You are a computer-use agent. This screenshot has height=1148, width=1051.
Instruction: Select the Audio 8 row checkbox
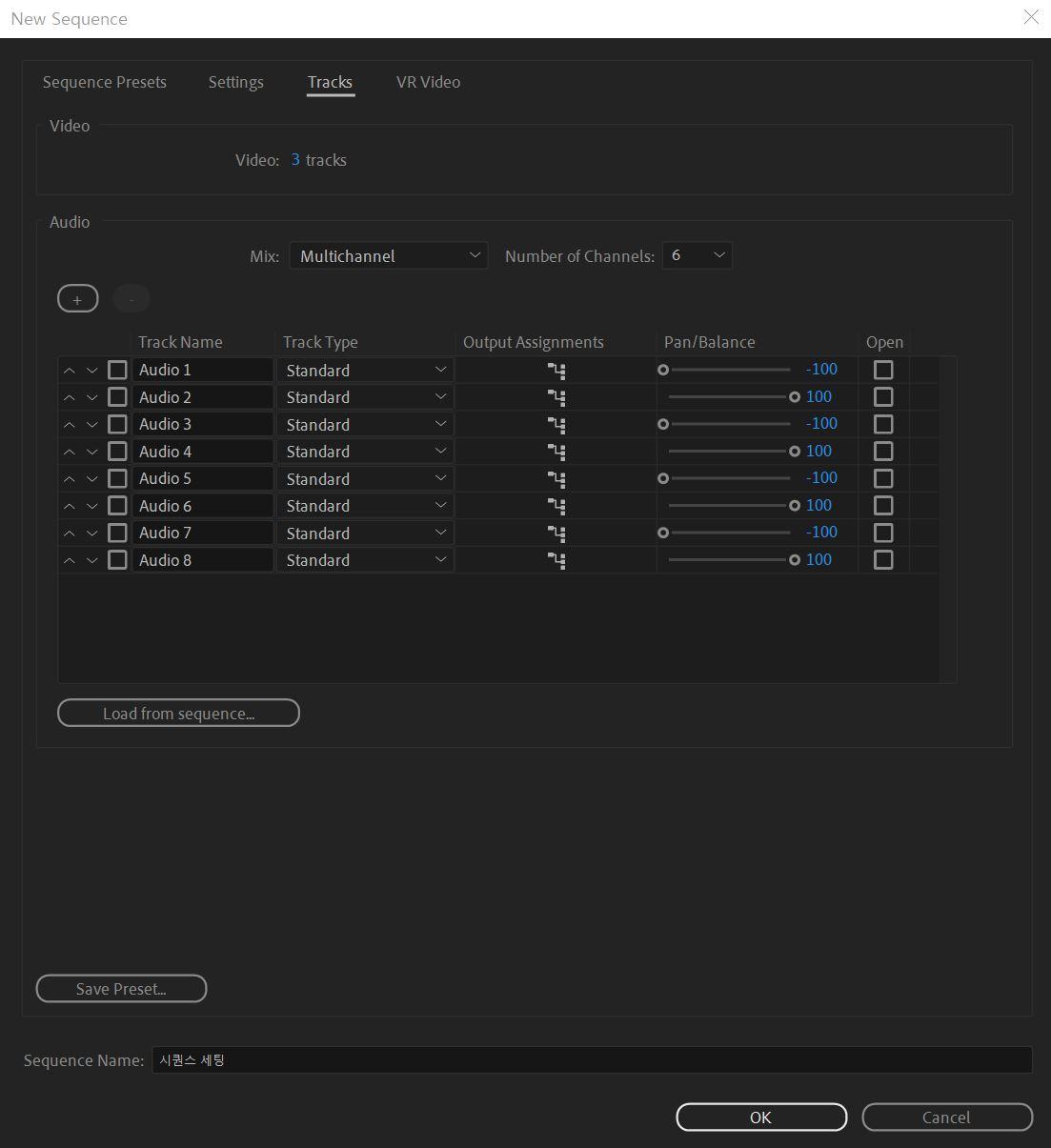point(117,559)
